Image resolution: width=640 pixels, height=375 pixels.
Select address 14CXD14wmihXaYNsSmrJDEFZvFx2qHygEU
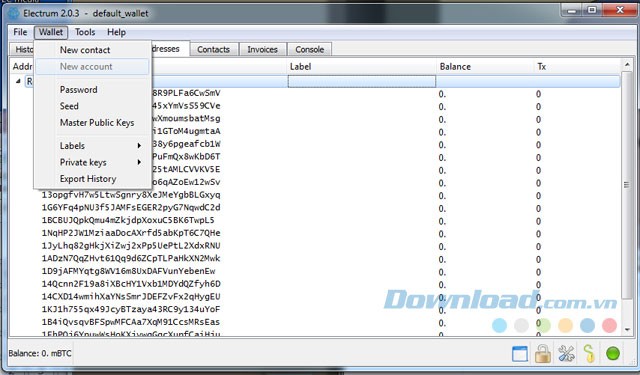tap(131, 296)
